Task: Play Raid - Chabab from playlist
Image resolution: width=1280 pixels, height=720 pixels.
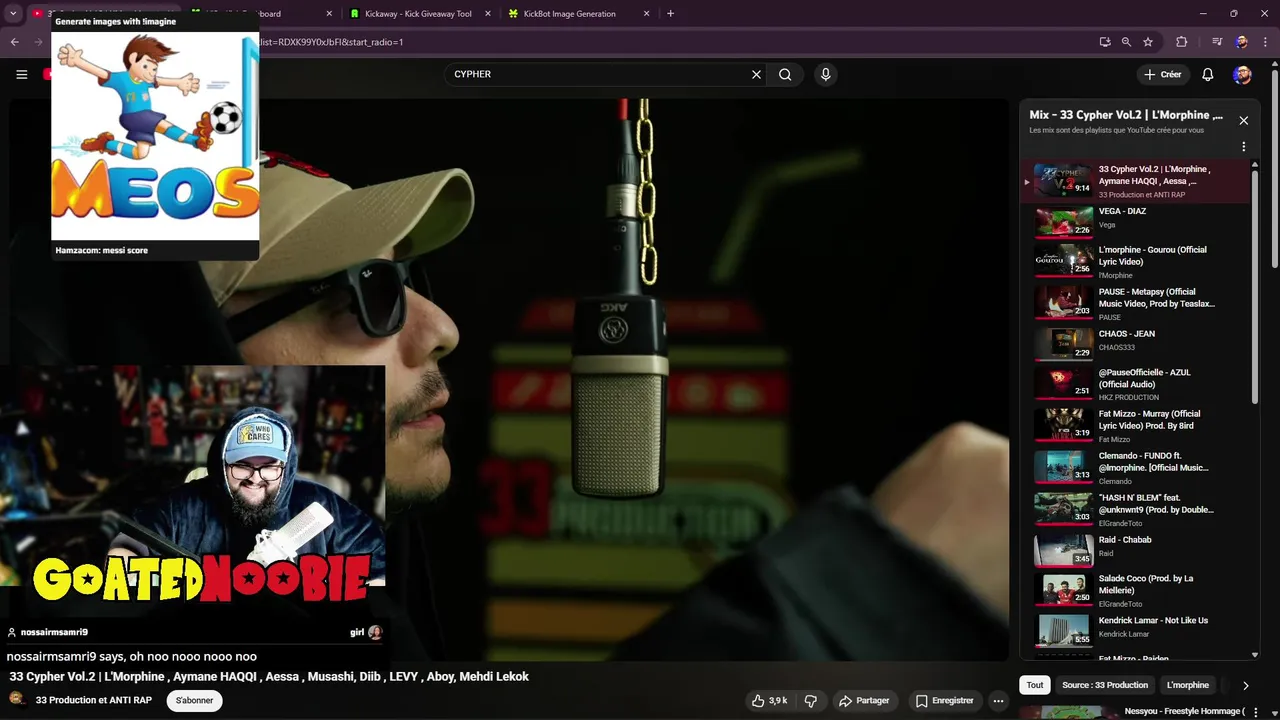Action: pos(1135,549)
